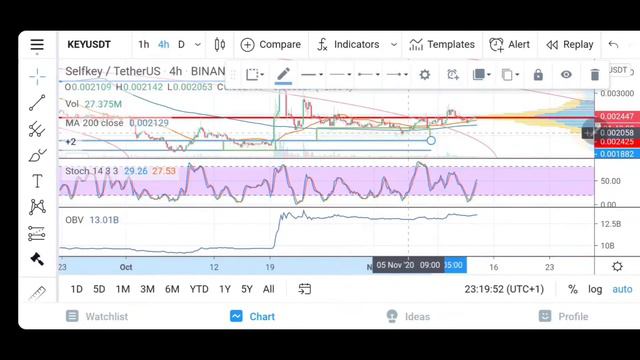Click the 23:19:52 (UTC+1) timezone clock
Viewport: 640px width, 360px height.
(x=504, y=289)
